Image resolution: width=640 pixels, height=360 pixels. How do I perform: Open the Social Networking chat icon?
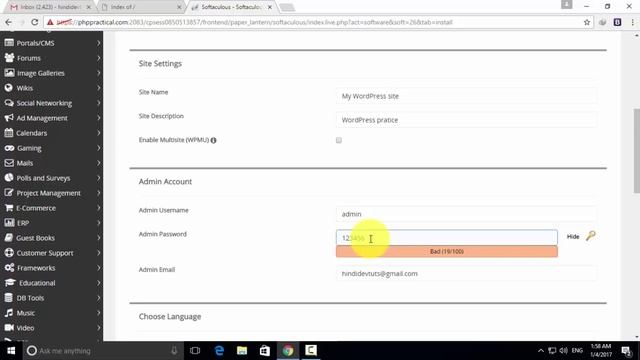click(x=9, y=103)
